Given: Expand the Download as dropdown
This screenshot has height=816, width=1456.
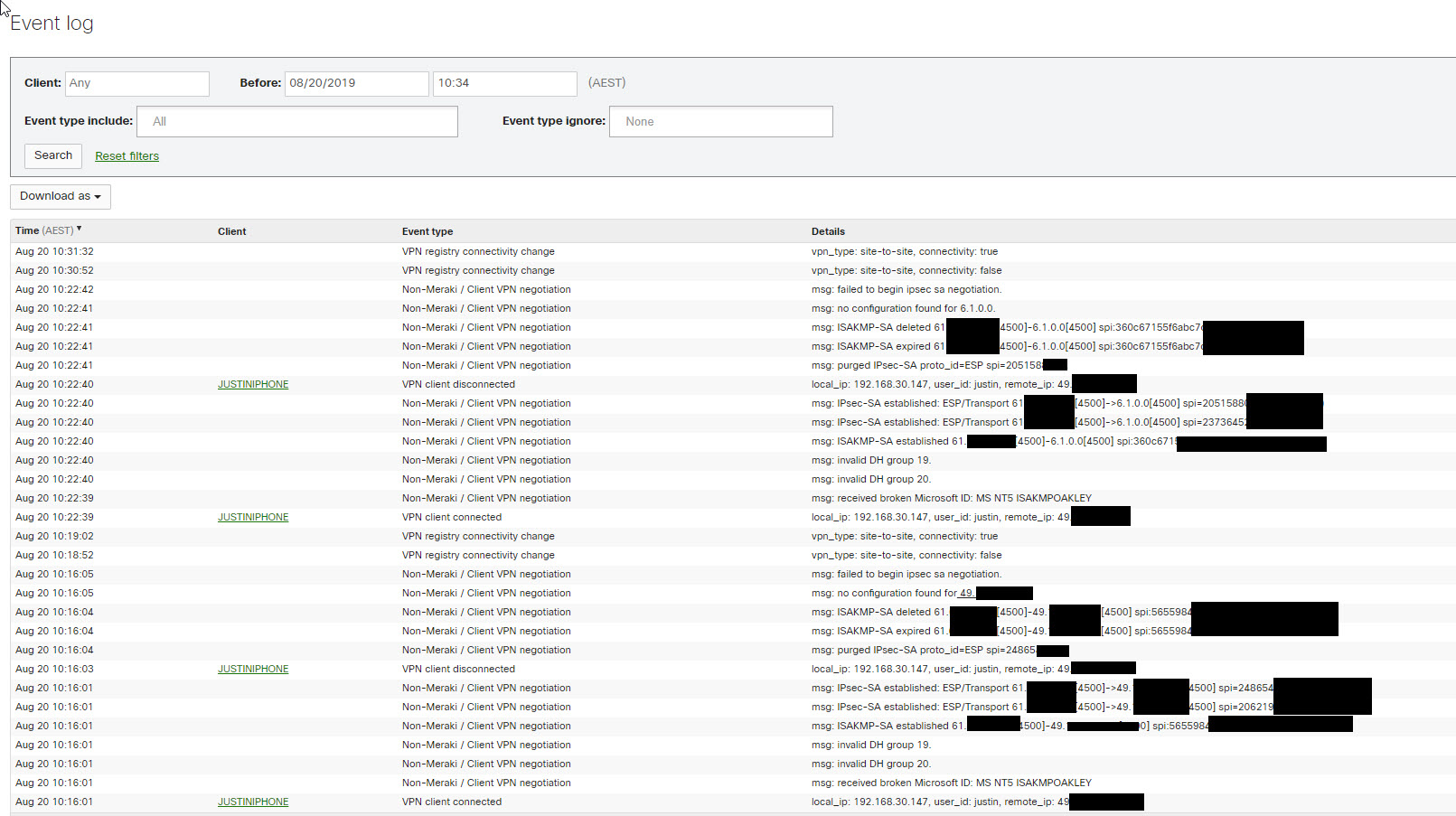Looking at the screenshot, I should click(61, 196).
